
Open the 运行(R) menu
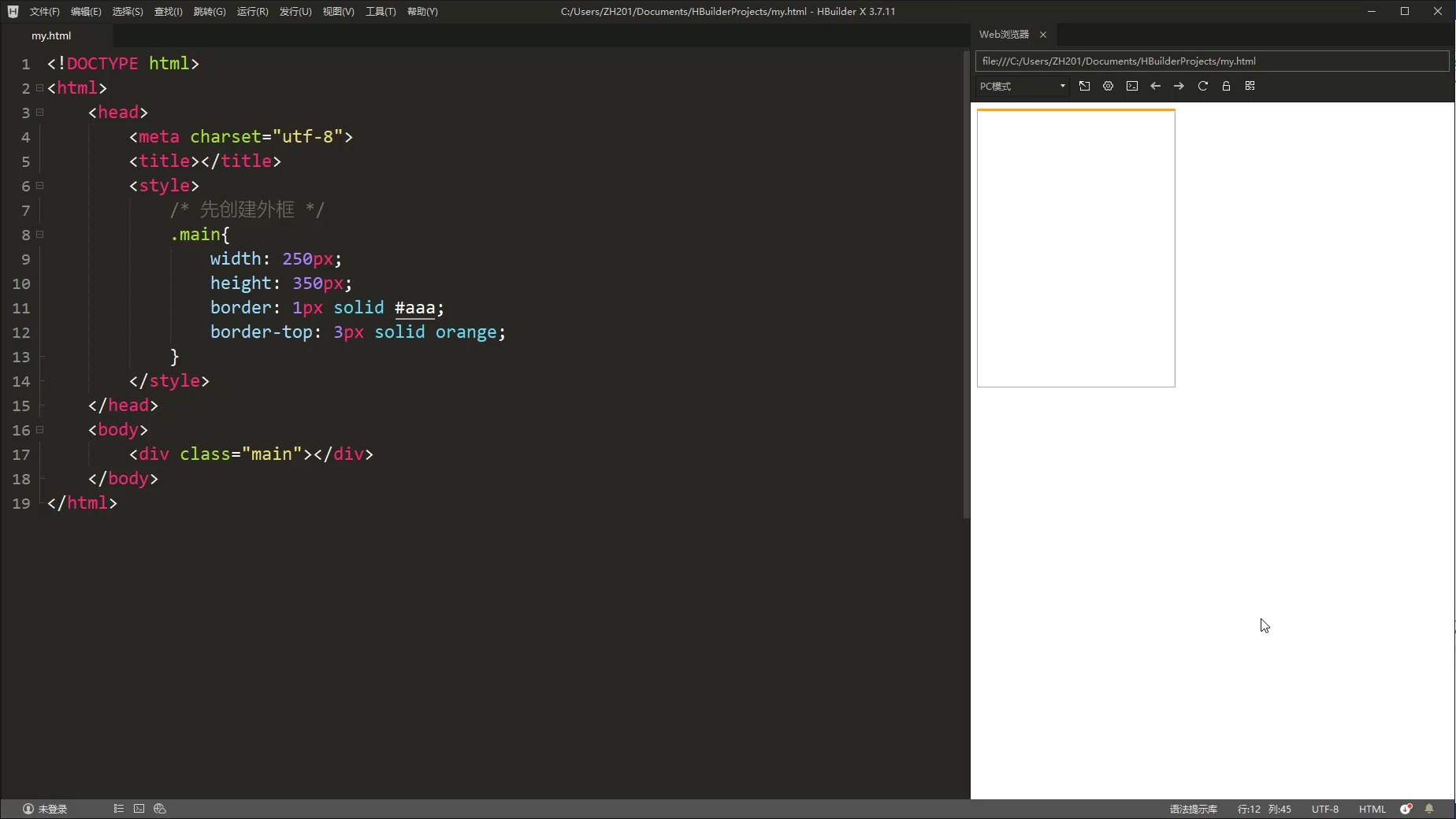[252, 11]
